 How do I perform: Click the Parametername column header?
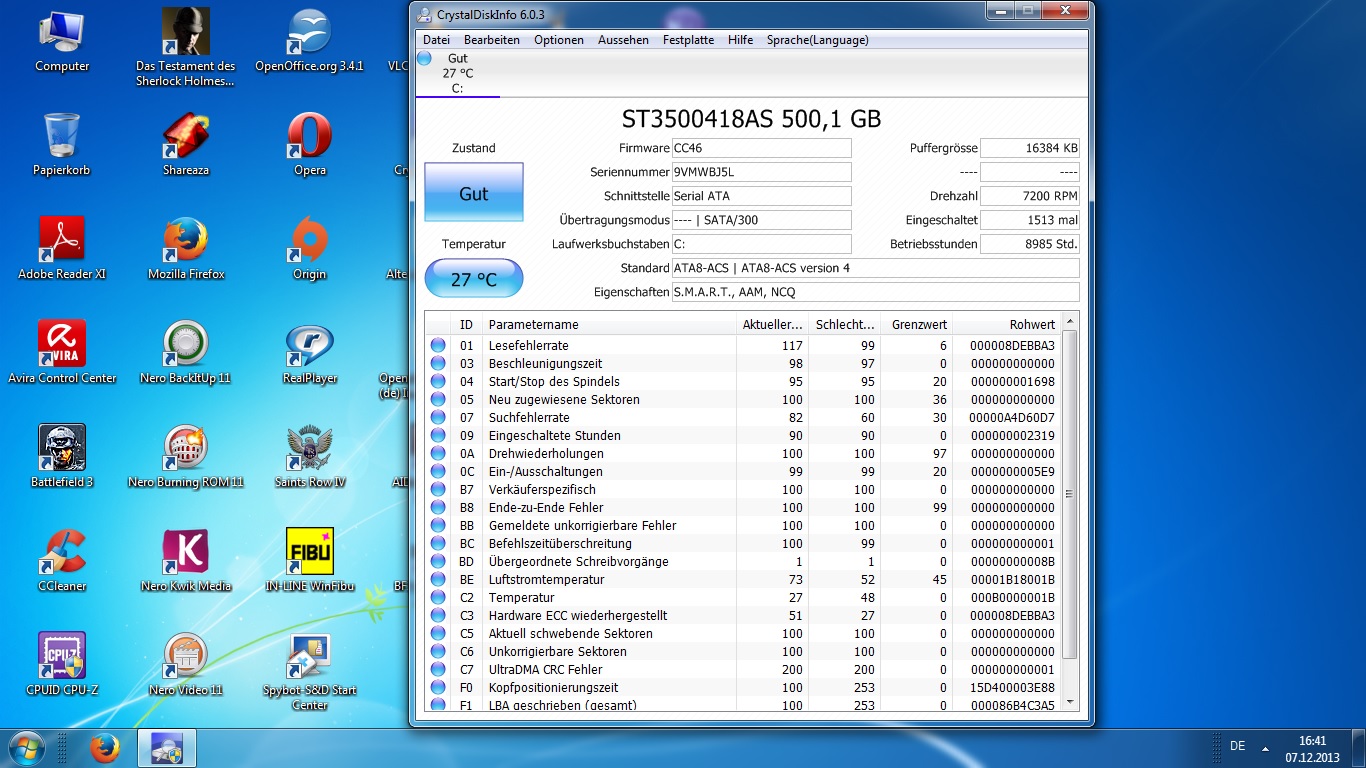608,324
